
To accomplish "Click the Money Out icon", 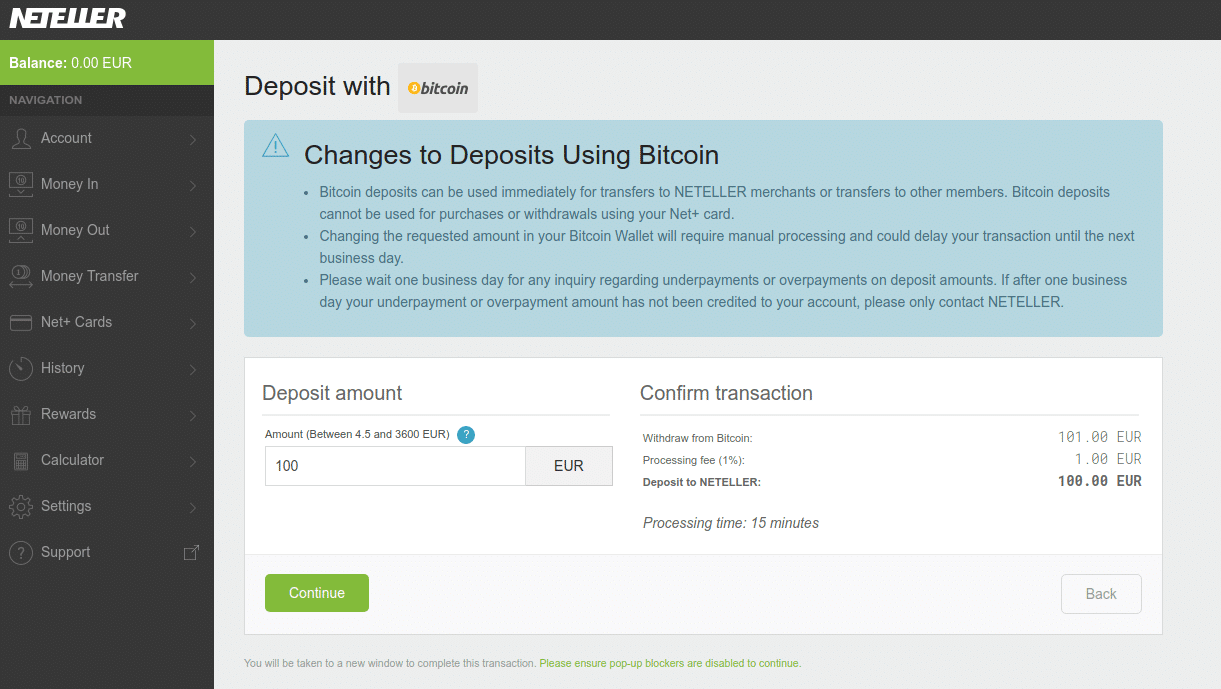I will [21, 230].
